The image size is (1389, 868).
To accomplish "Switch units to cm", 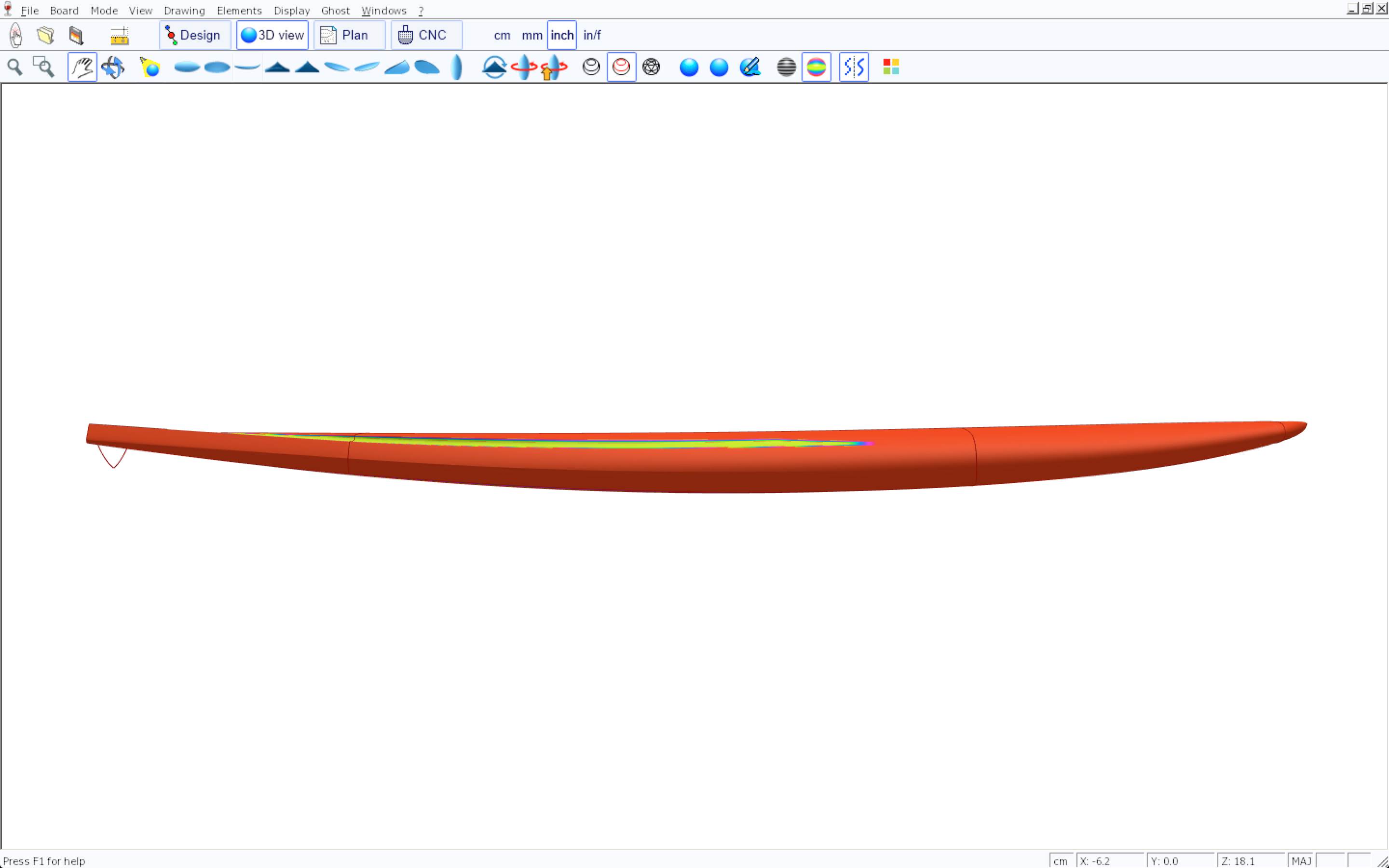I will (x=502, y=35).
